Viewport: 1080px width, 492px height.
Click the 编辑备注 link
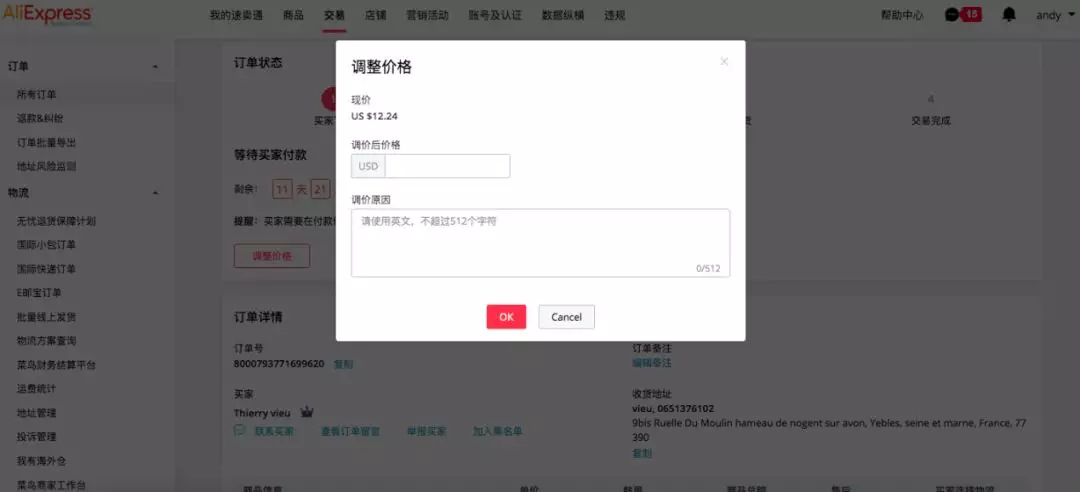(652, 363)
